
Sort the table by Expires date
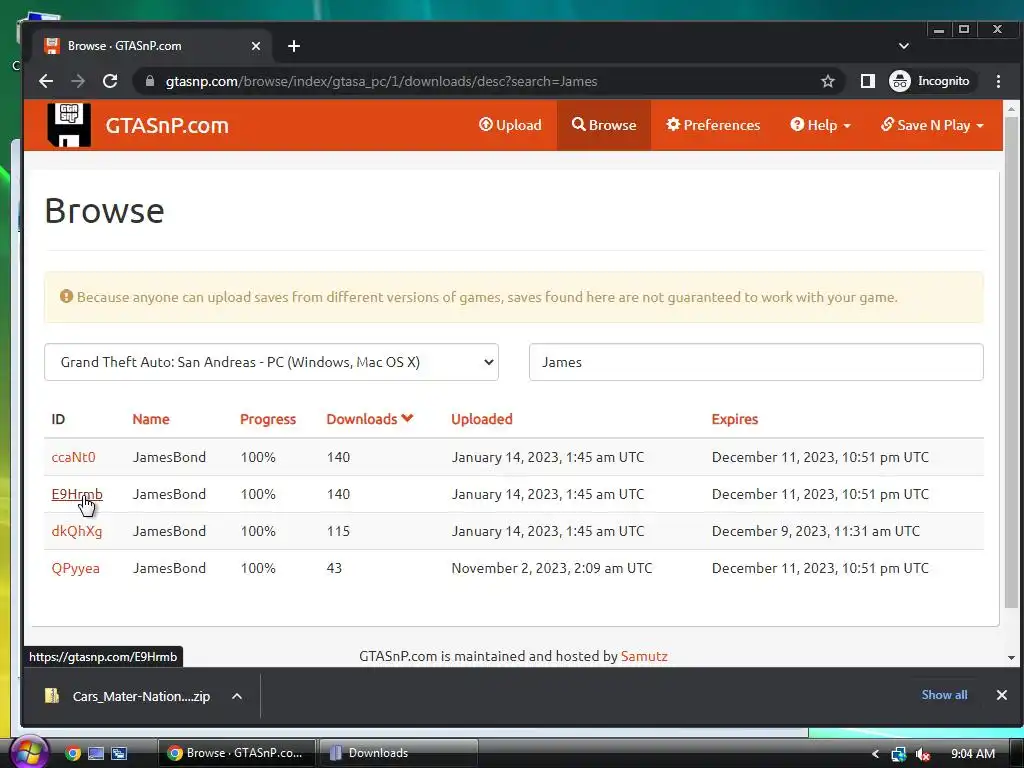click(x=735, y=419)
